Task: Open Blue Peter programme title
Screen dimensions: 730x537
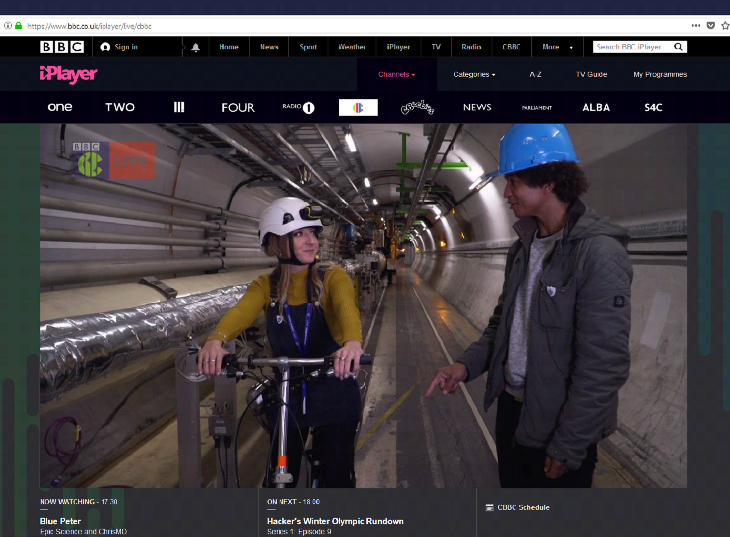Action: pyautogui.click(x=61, y=521)
